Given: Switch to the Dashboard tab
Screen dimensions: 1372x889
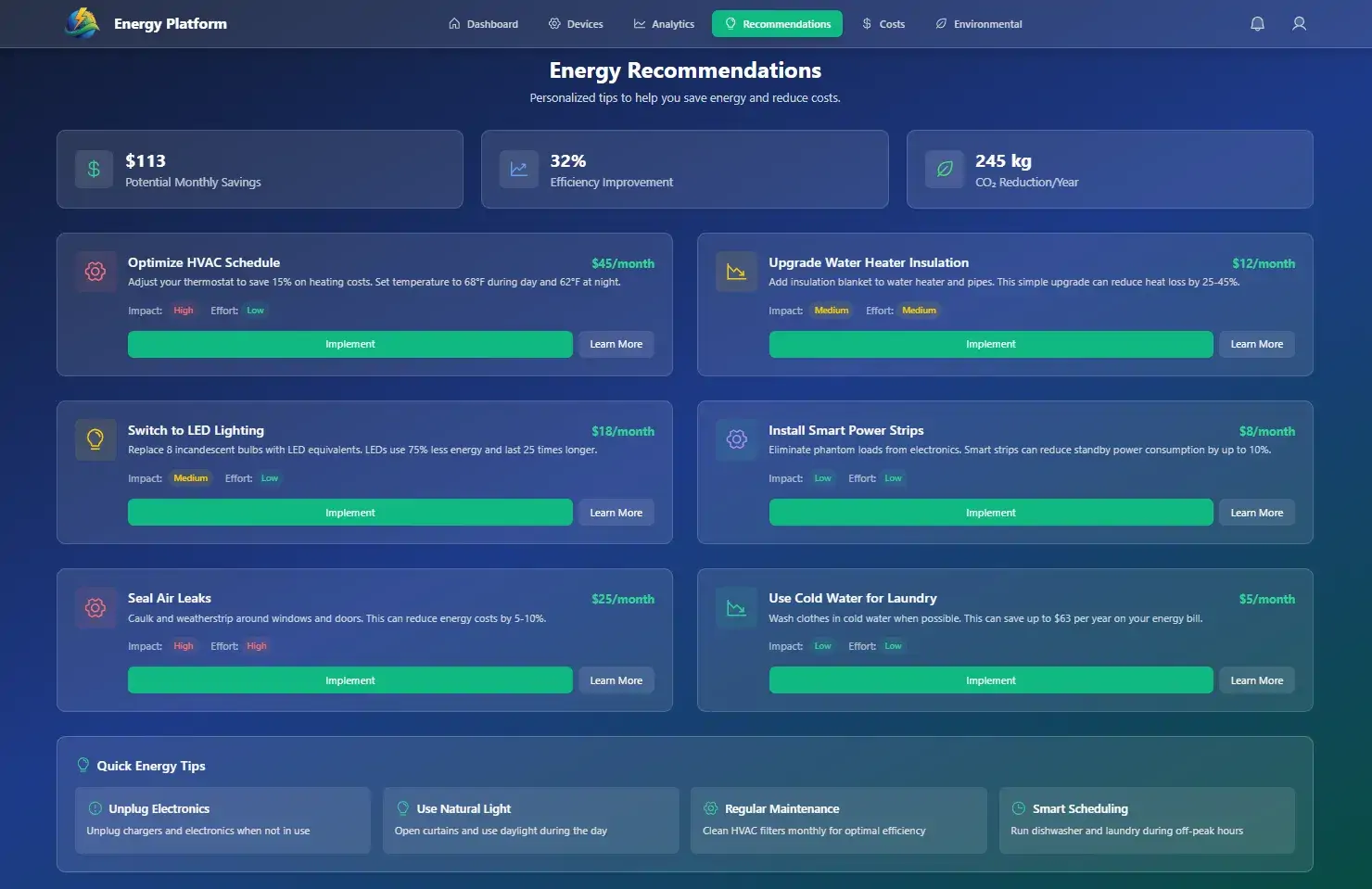Looking at the screenshot, I should 483,23.
